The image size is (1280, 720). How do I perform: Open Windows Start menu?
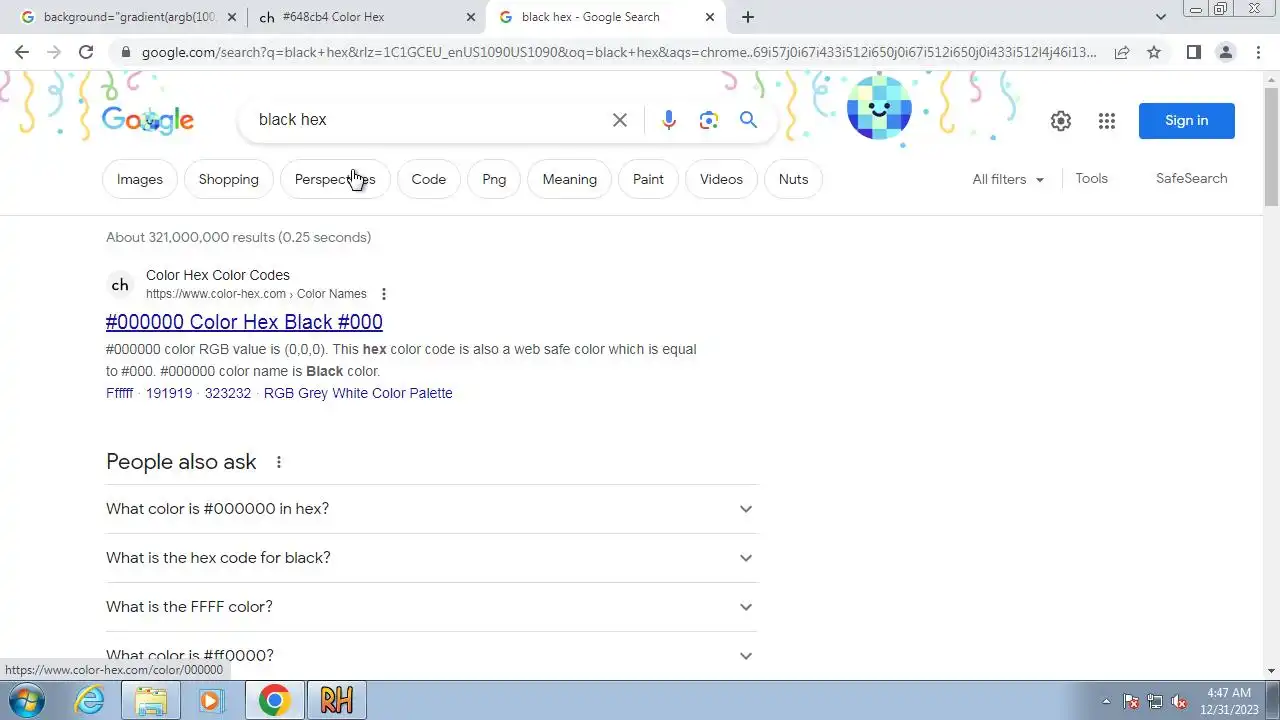click(x=26, y=700)
